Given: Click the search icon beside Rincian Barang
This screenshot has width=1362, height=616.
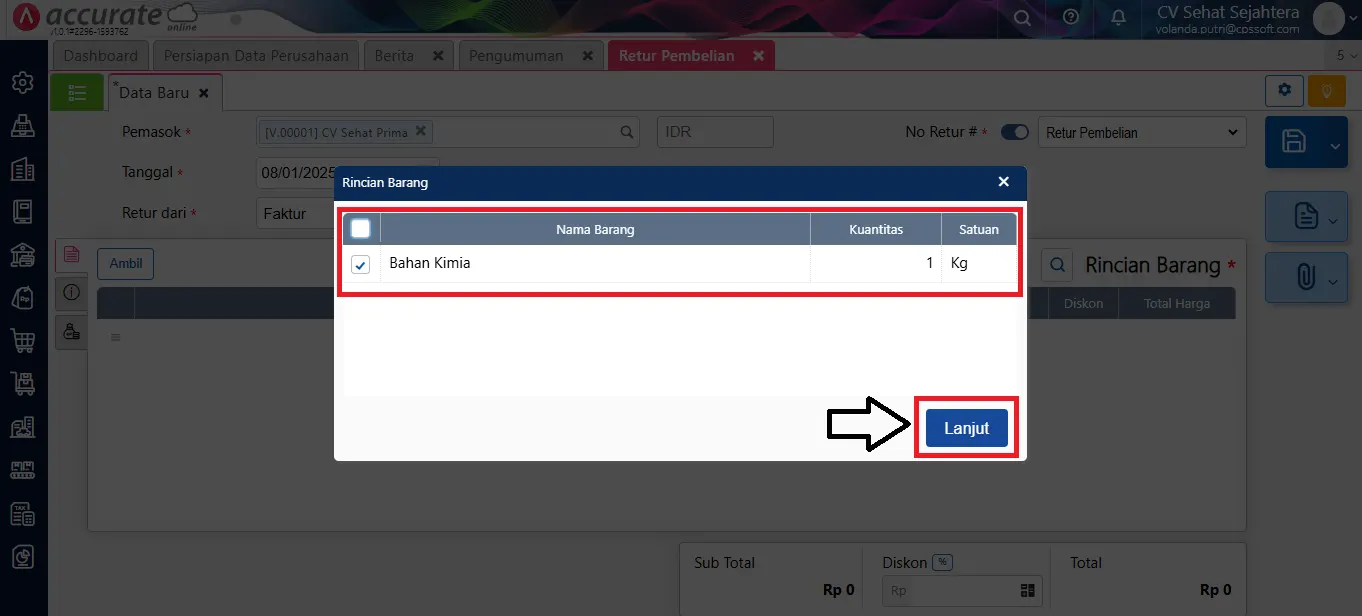Looking at the screenshot, I should [x=1057, y=265].
